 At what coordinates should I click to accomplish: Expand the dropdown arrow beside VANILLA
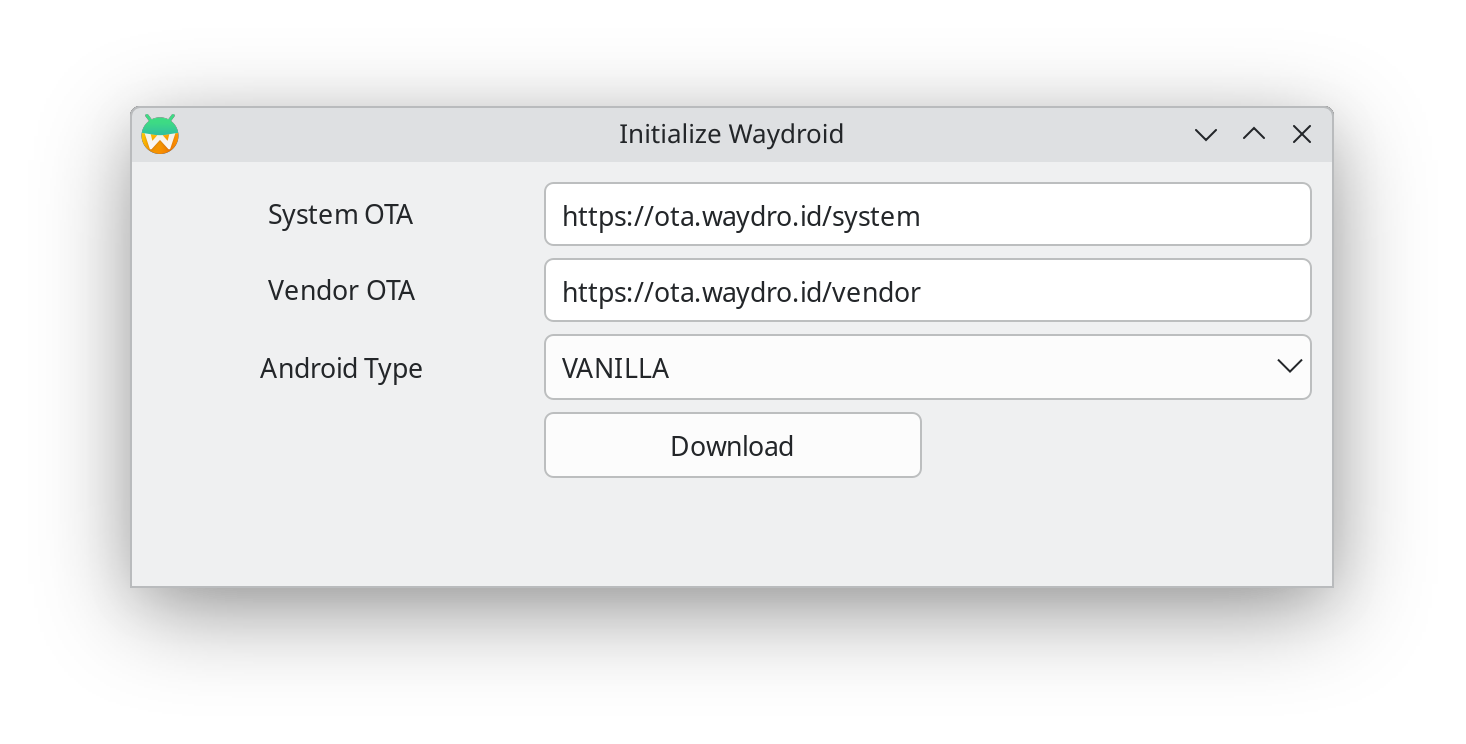[x=1290, y=366]
